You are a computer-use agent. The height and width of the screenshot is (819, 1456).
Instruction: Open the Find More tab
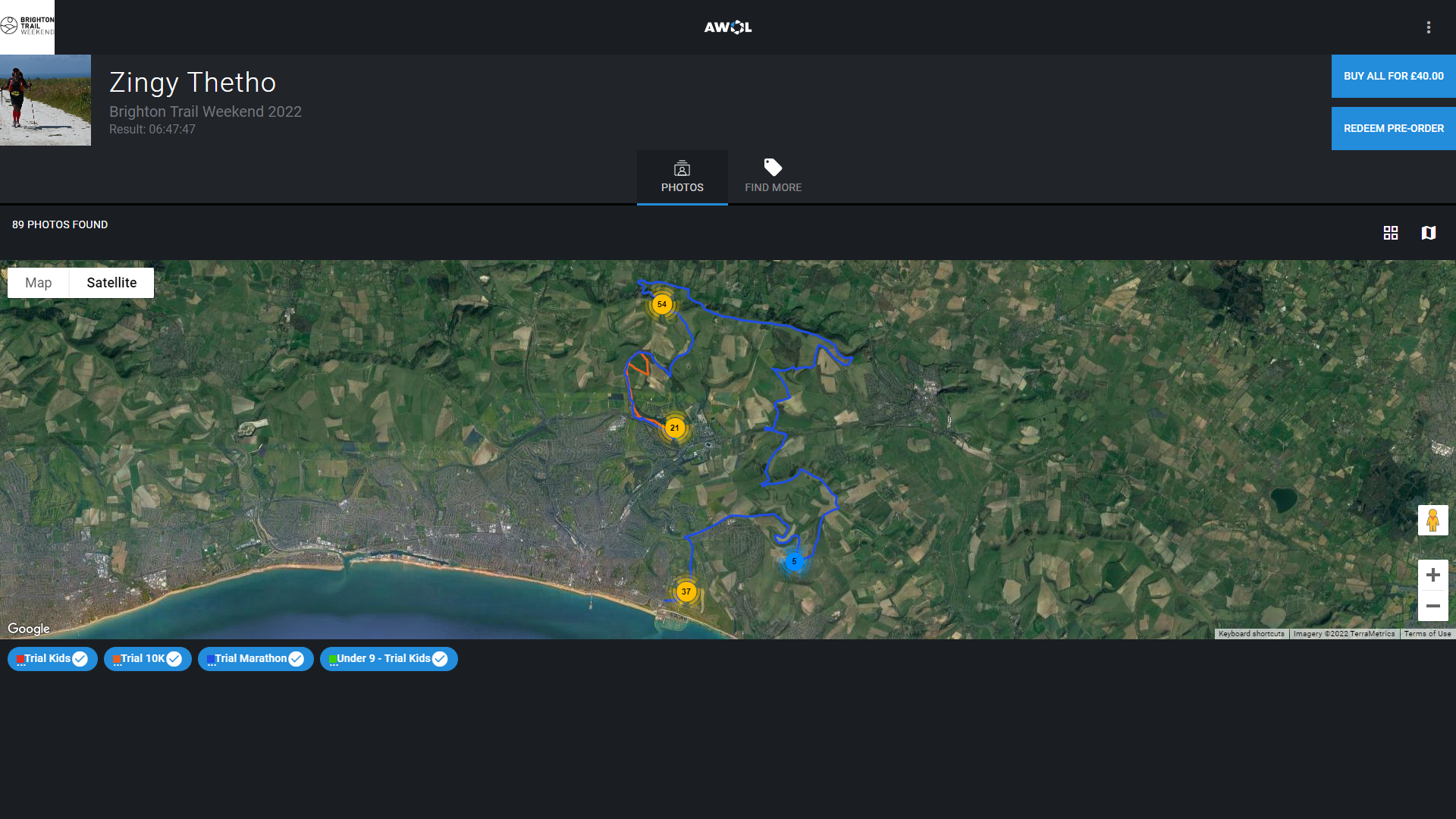(773, 177)
